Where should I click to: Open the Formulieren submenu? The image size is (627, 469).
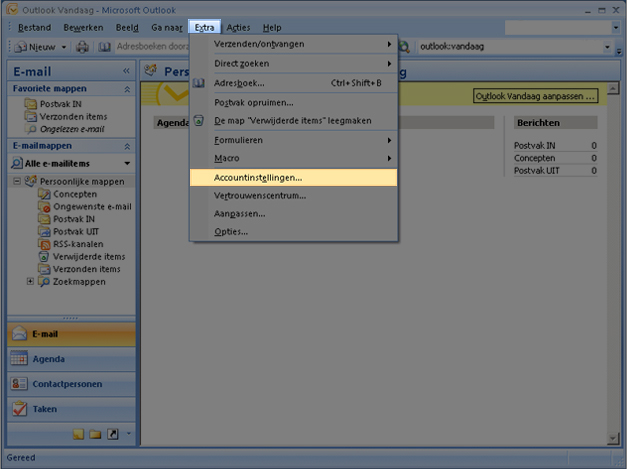294,140
